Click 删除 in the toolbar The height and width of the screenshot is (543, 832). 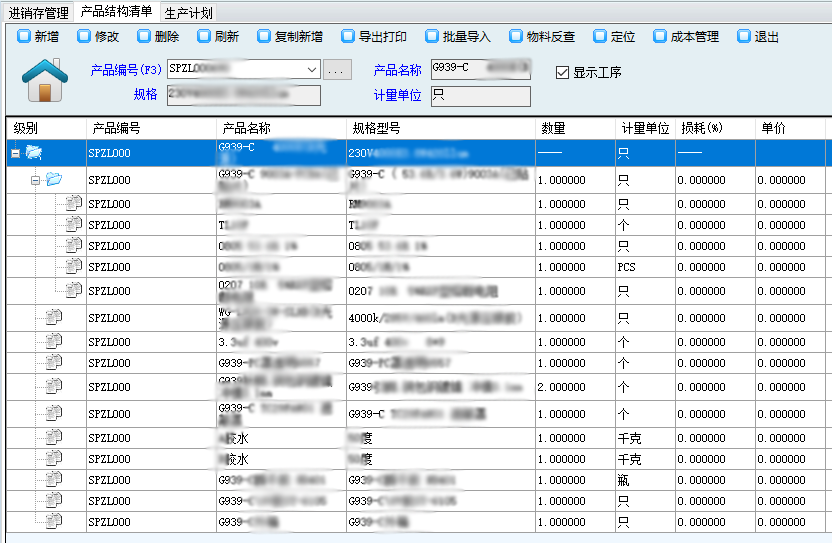(158, 37)
